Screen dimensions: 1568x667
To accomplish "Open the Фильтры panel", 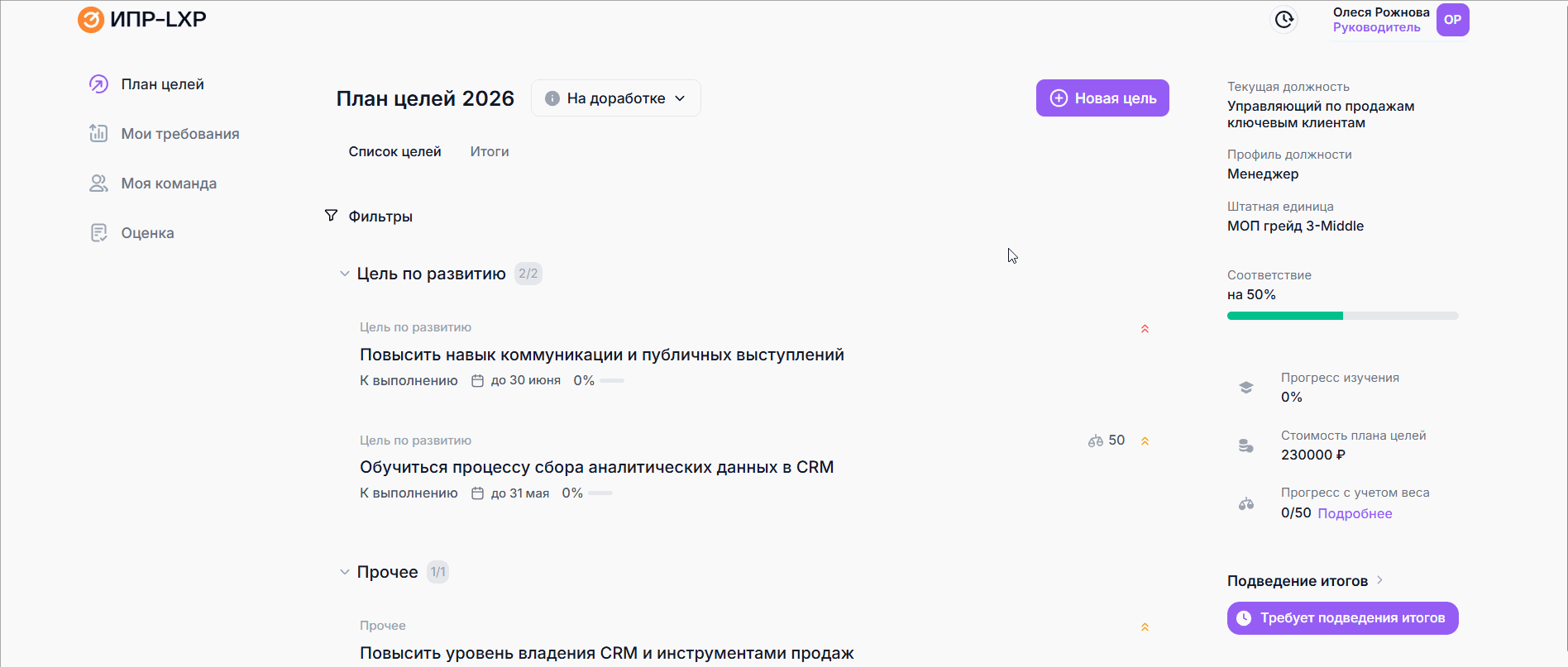I will coord(380,217).
